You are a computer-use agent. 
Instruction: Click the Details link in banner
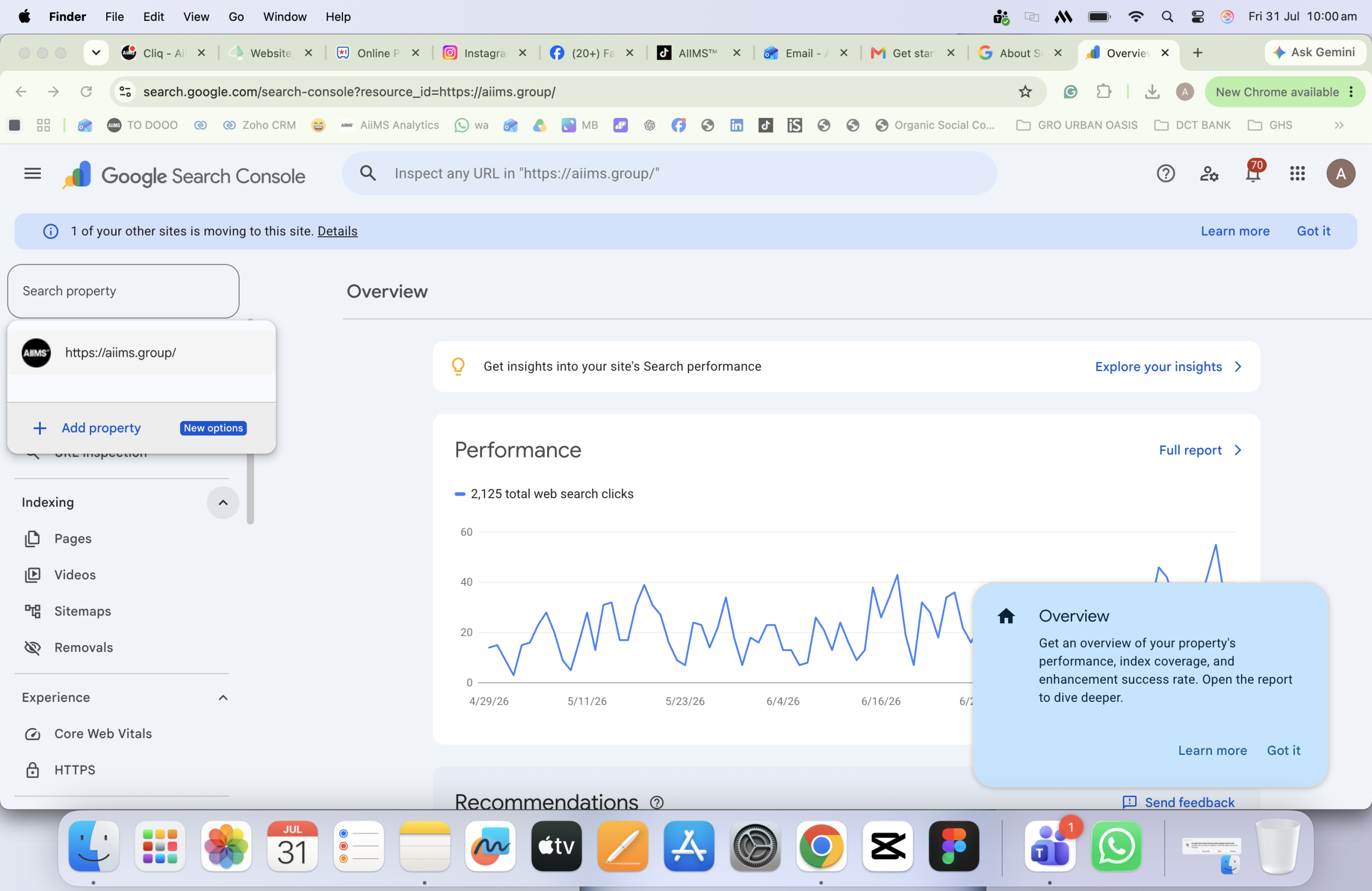(337, 231)
